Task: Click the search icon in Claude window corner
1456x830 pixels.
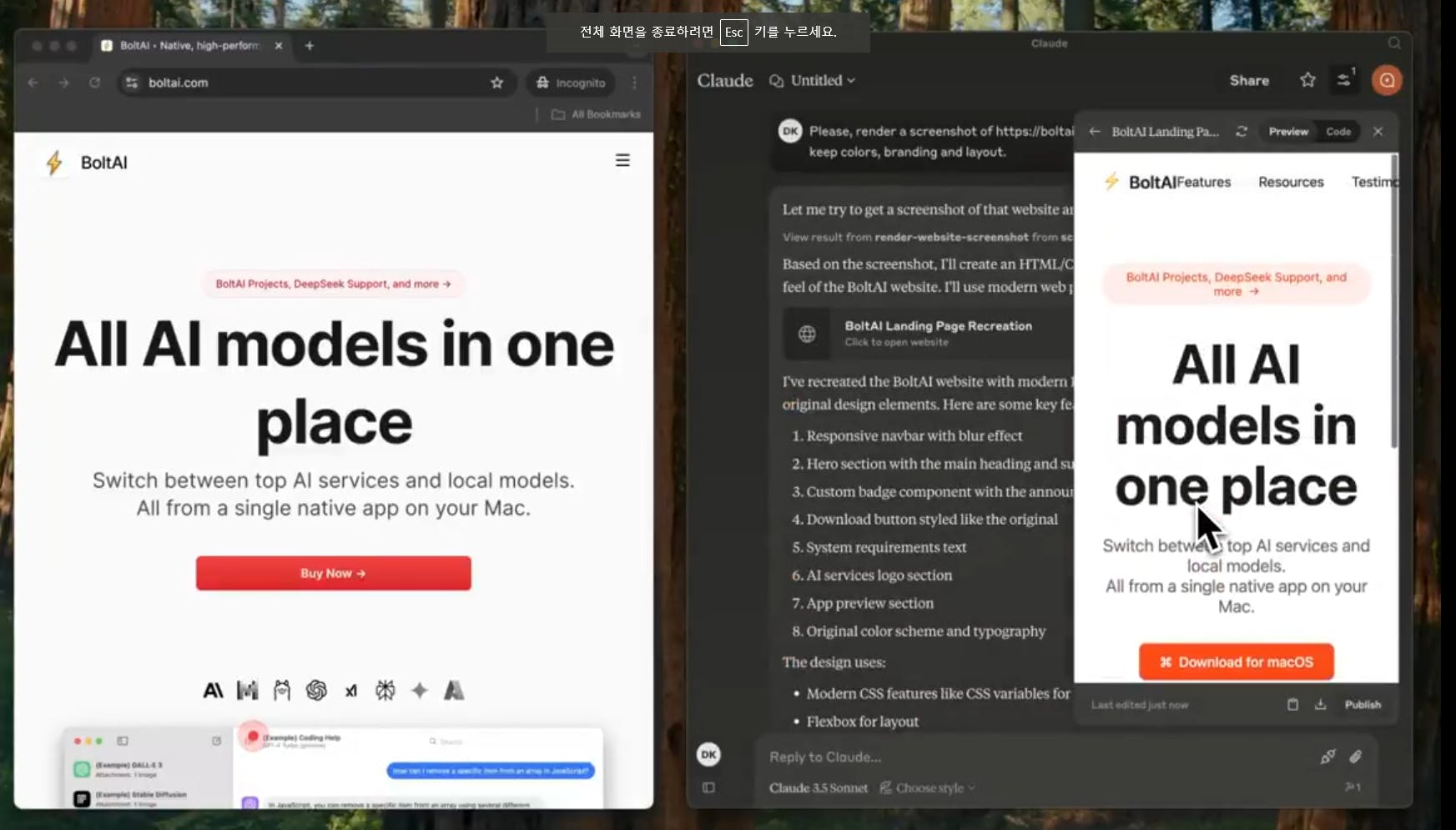Action: click(1394, 43)
